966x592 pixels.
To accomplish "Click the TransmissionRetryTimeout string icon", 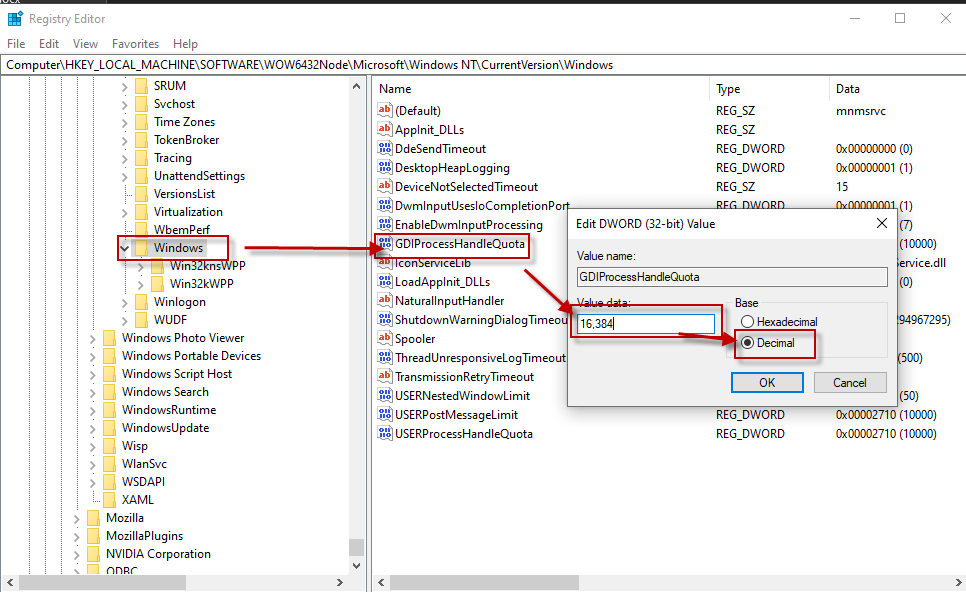I will 385,376.
